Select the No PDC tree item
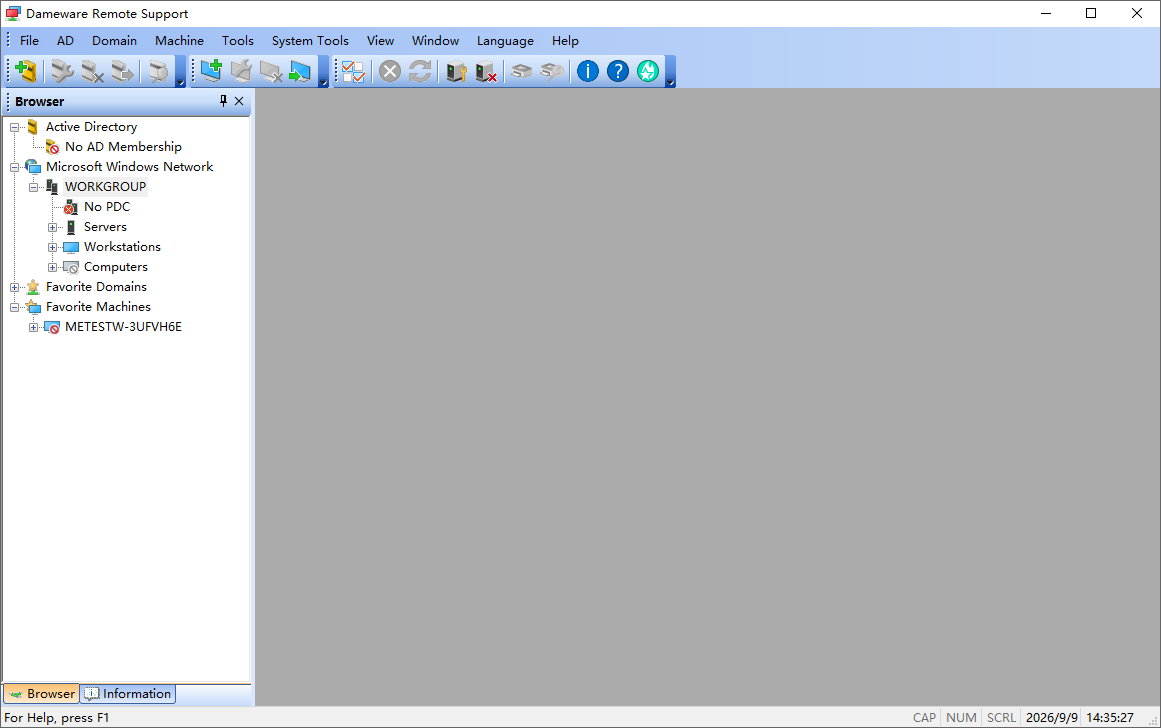The image size is (1161, 728). tap(107, 207)
